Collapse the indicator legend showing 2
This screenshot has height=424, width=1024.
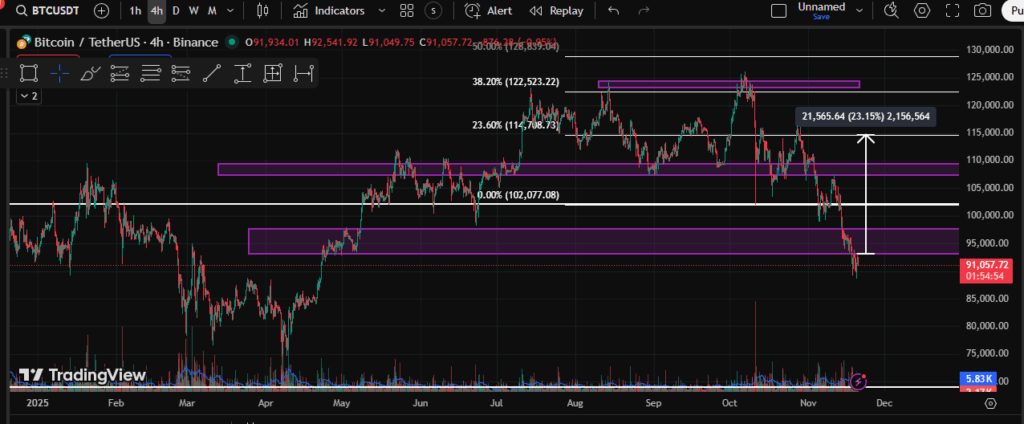tap(30, 96)
